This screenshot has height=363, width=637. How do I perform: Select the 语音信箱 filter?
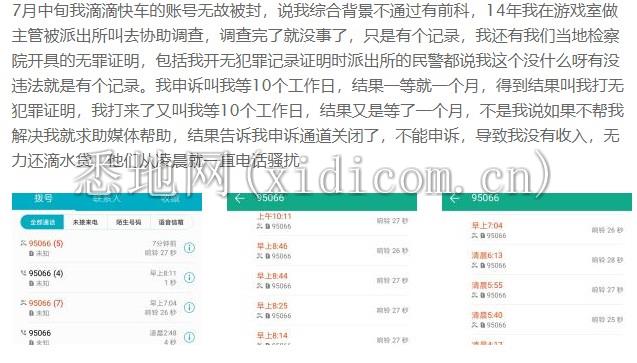[171, 222]
